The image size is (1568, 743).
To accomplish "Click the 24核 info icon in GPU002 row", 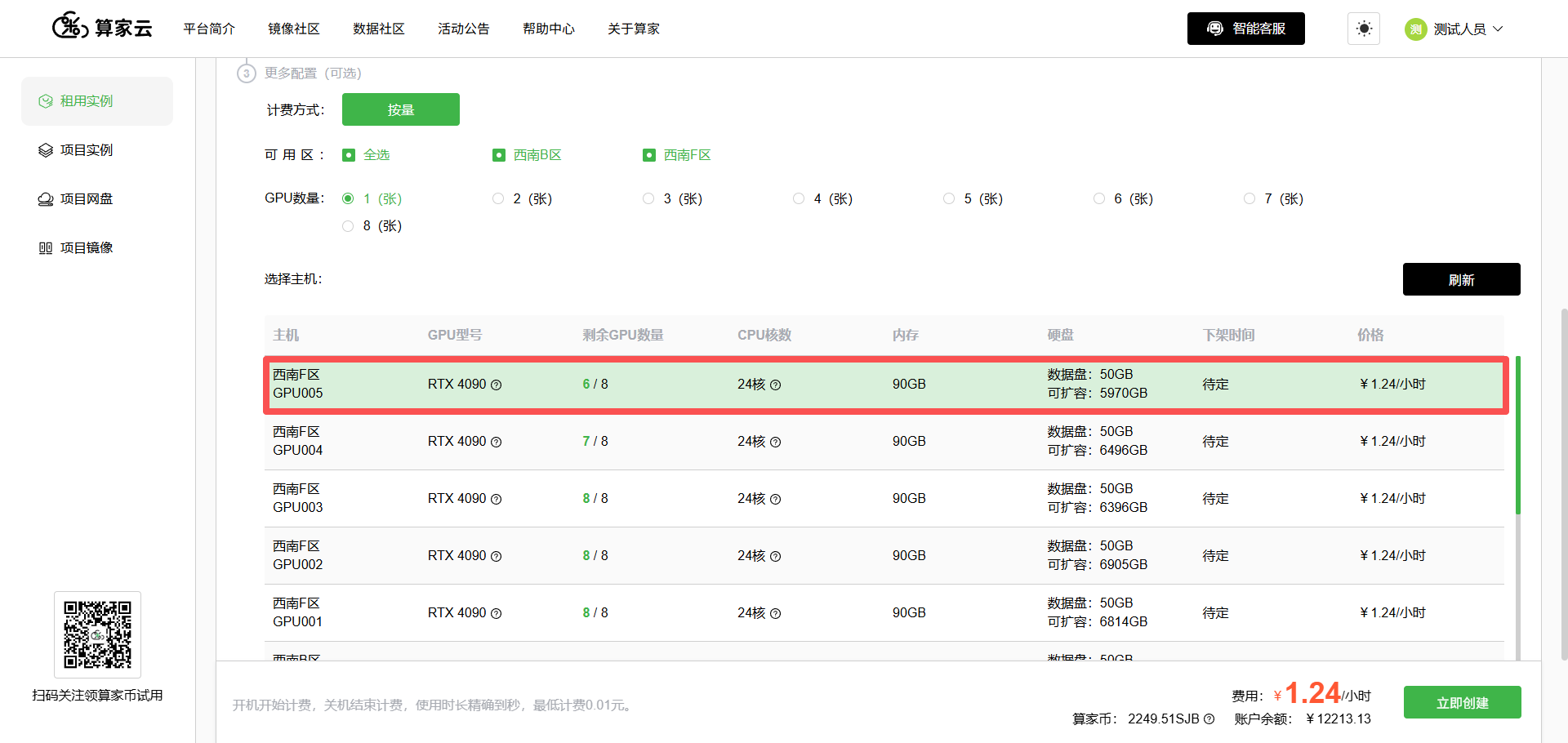I will pyautogui.click(x=776, y=556).
